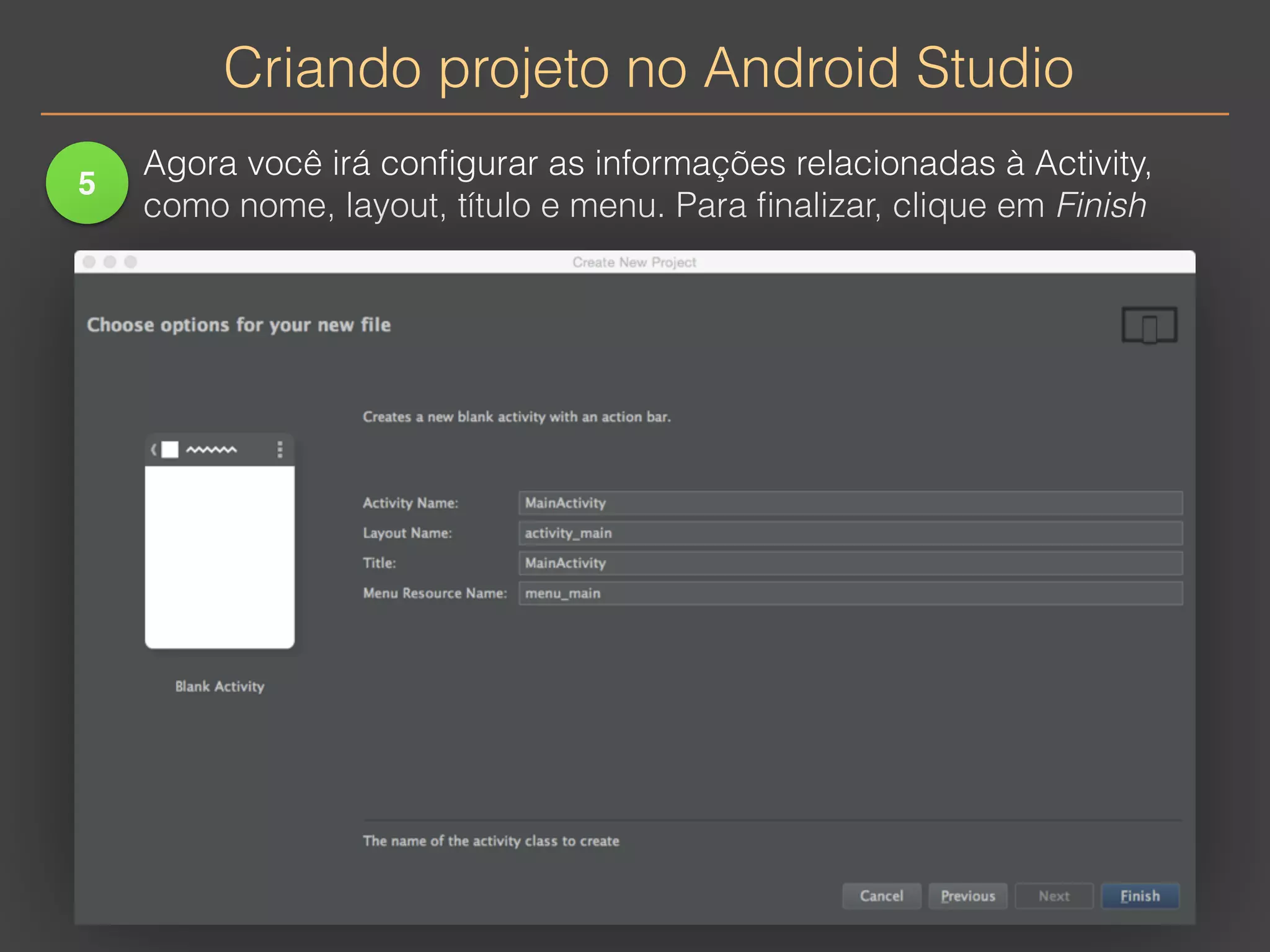Screen dimensions: 1270x952
Task: Click the 'Activity Name:' label
Action: [x=411, y=503]
